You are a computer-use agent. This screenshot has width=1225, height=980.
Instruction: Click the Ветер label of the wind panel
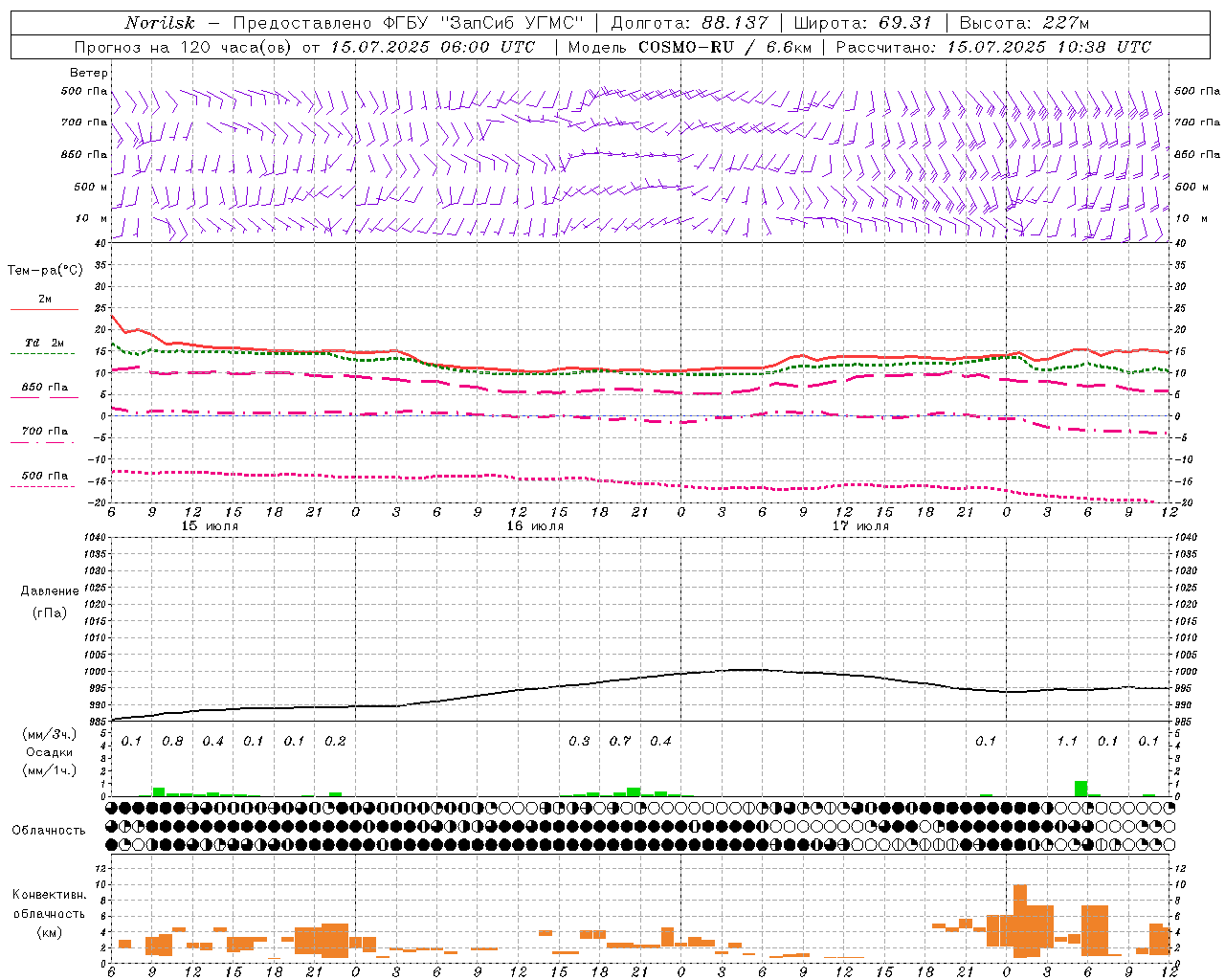tap(89, 73)
